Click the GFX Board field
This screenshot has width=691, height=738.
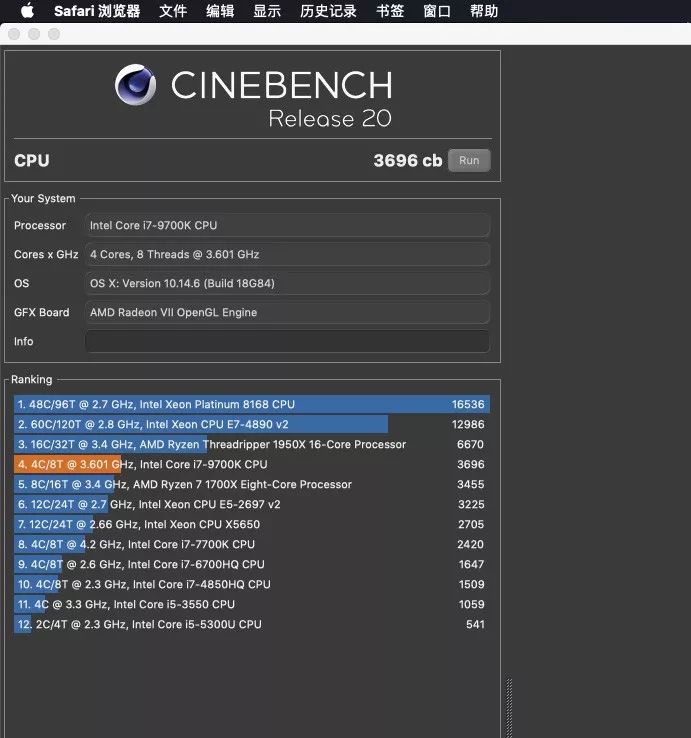point(287,313)
